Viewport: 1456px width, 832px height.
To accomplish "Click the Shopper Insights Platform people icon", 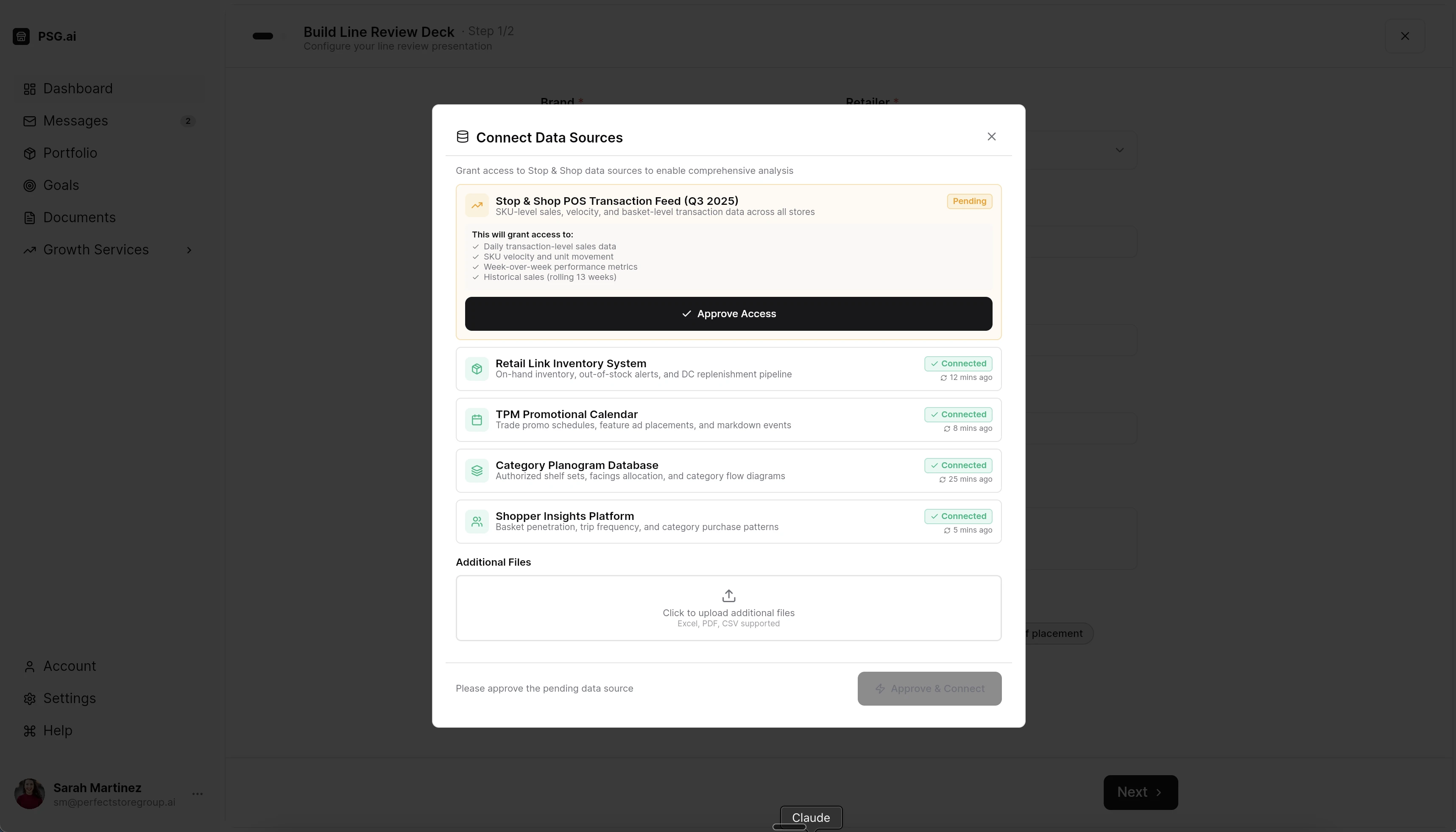I will pyautogui.click(x=477, y=521).
